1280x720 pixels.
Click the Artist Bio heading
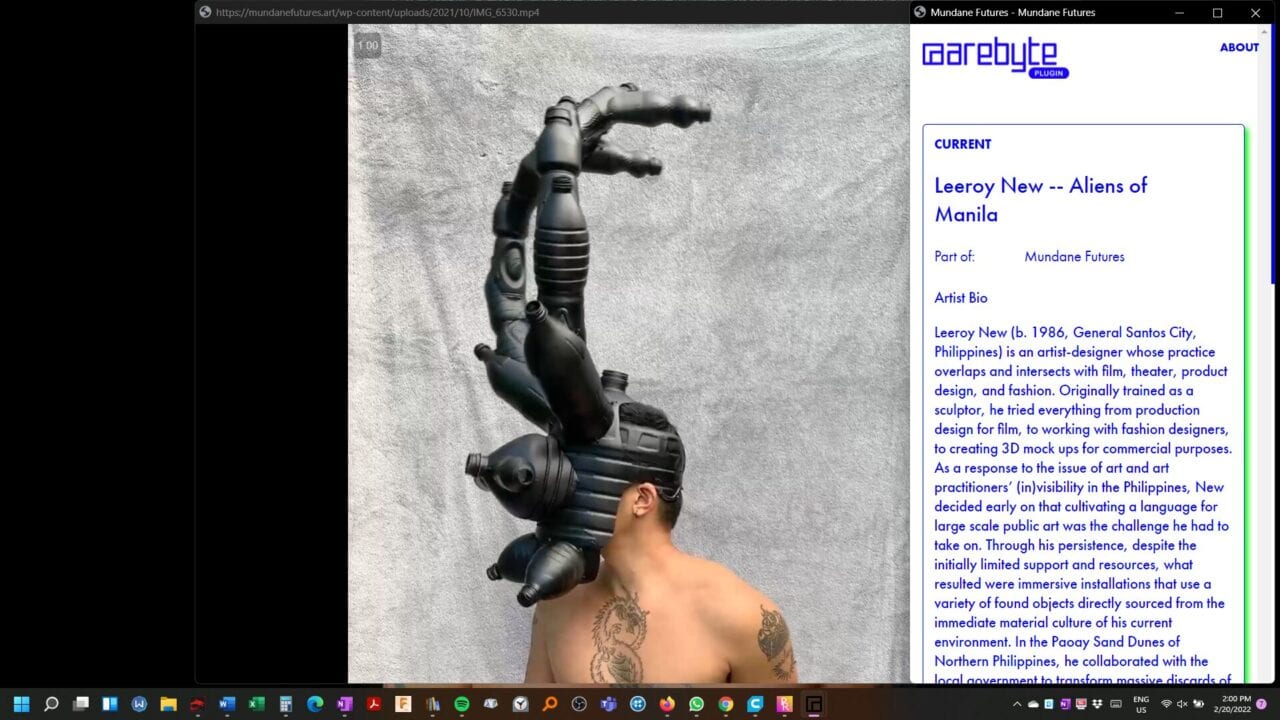[960, 298]
